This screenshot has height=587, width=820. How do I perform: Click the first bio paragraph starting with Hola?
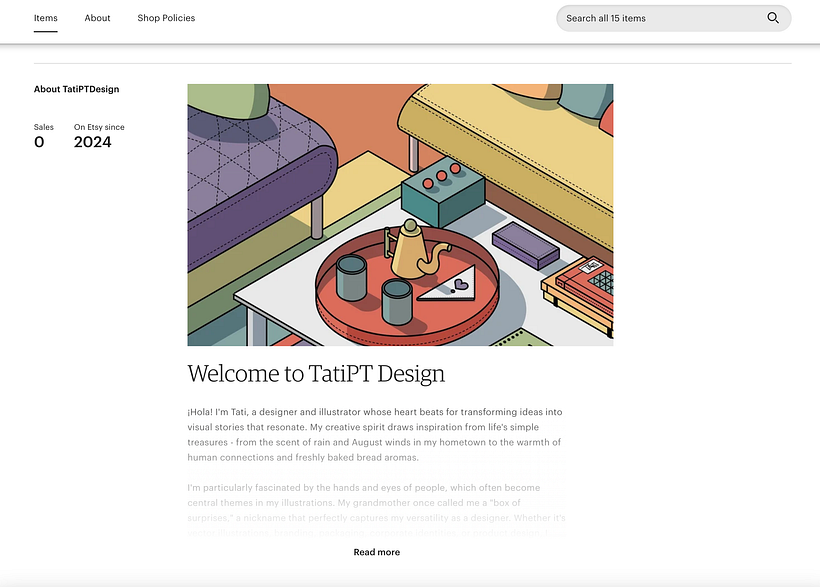(375, 433)
